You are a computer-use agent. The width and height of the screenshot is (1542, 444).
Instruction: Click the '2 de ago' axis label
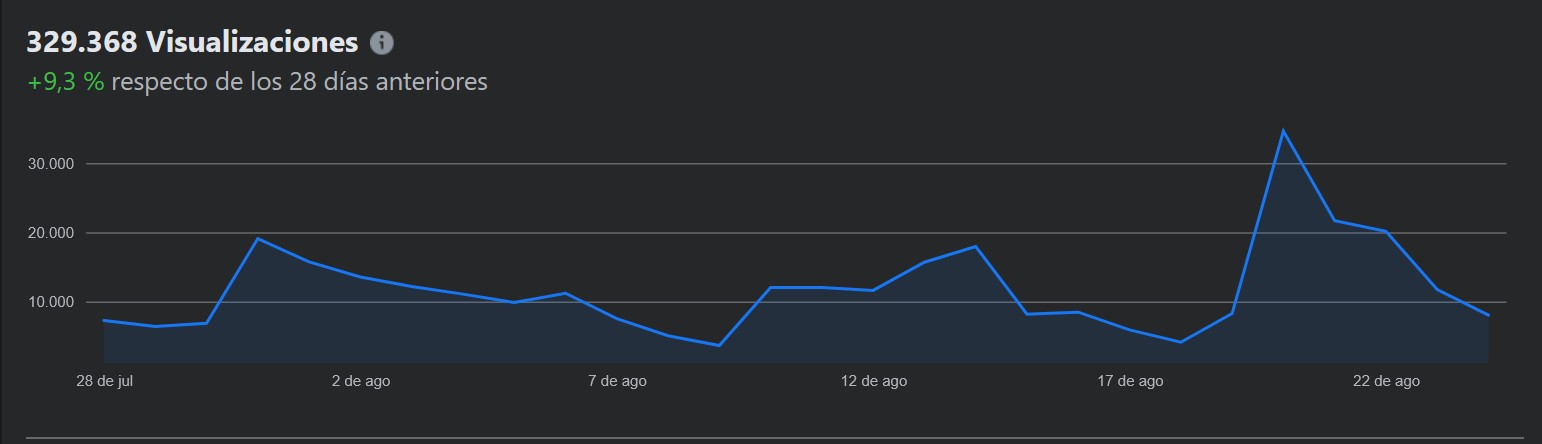pos(361,381)
